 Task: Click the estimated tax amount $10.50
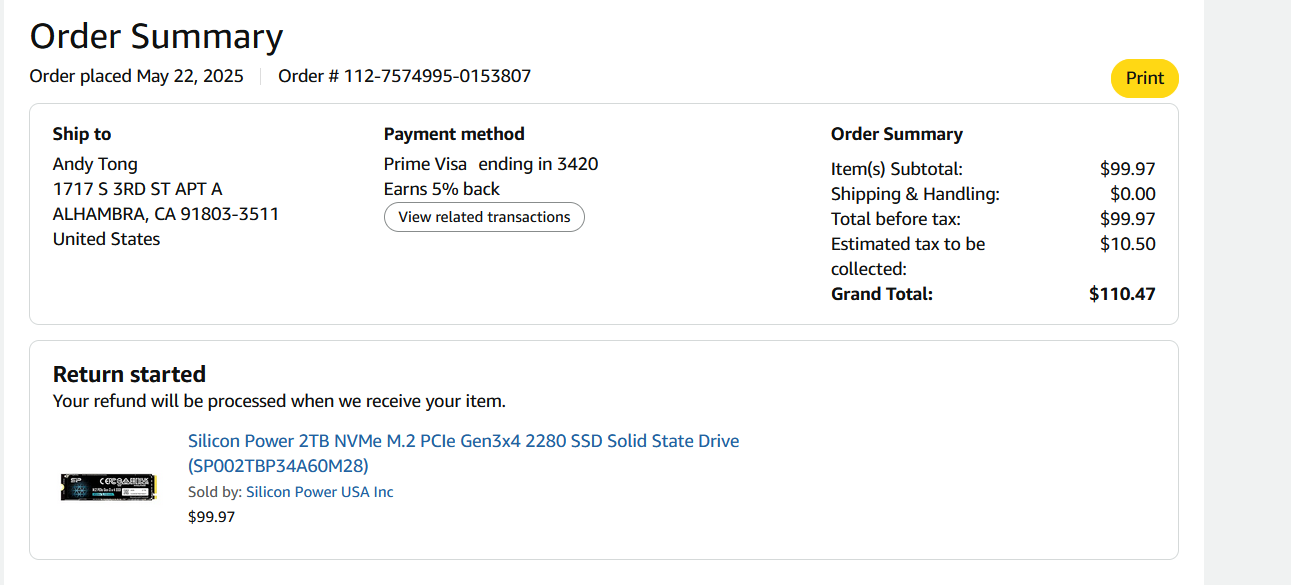coord(1127,244)
